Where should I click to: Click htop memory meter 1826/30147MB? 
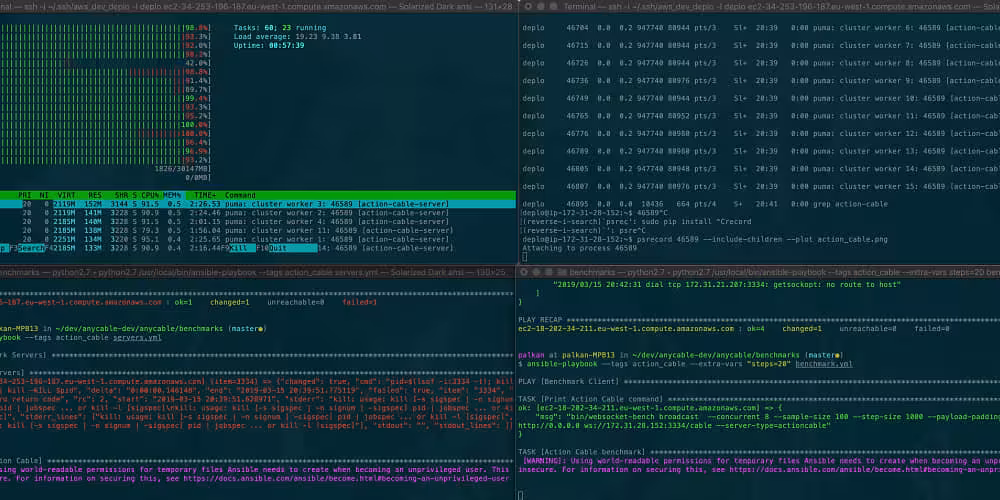[x=182, y=169]
